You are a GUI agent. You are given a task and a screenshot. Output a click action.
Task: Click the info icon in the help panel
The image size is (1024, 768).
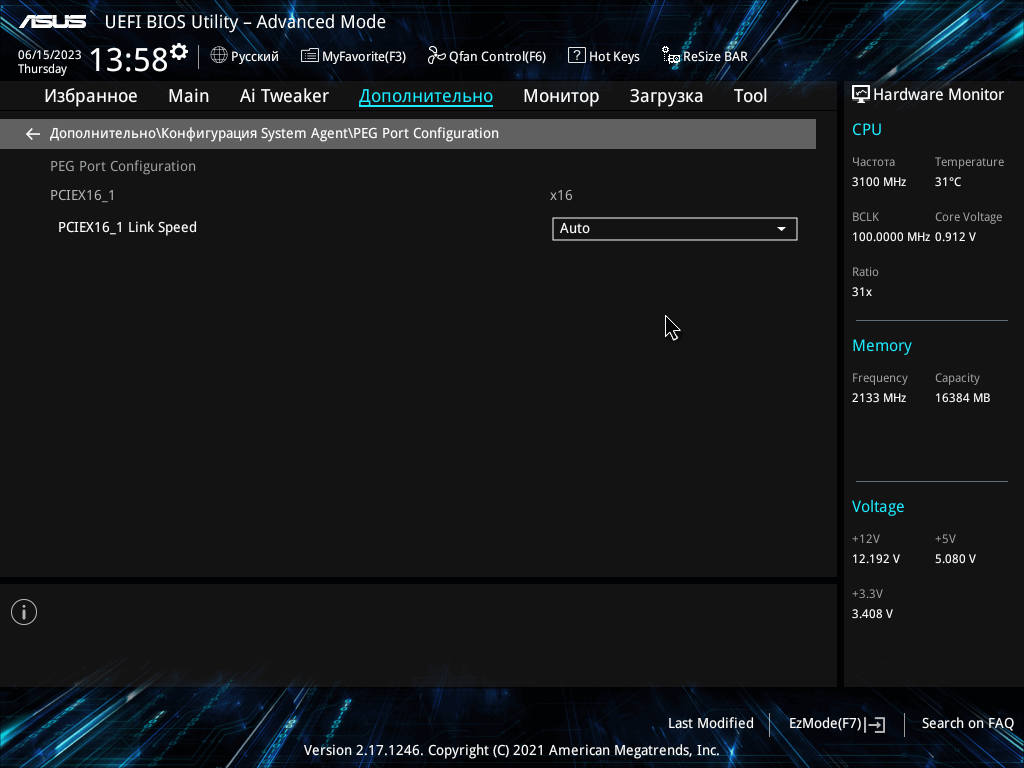pos(24,612)
